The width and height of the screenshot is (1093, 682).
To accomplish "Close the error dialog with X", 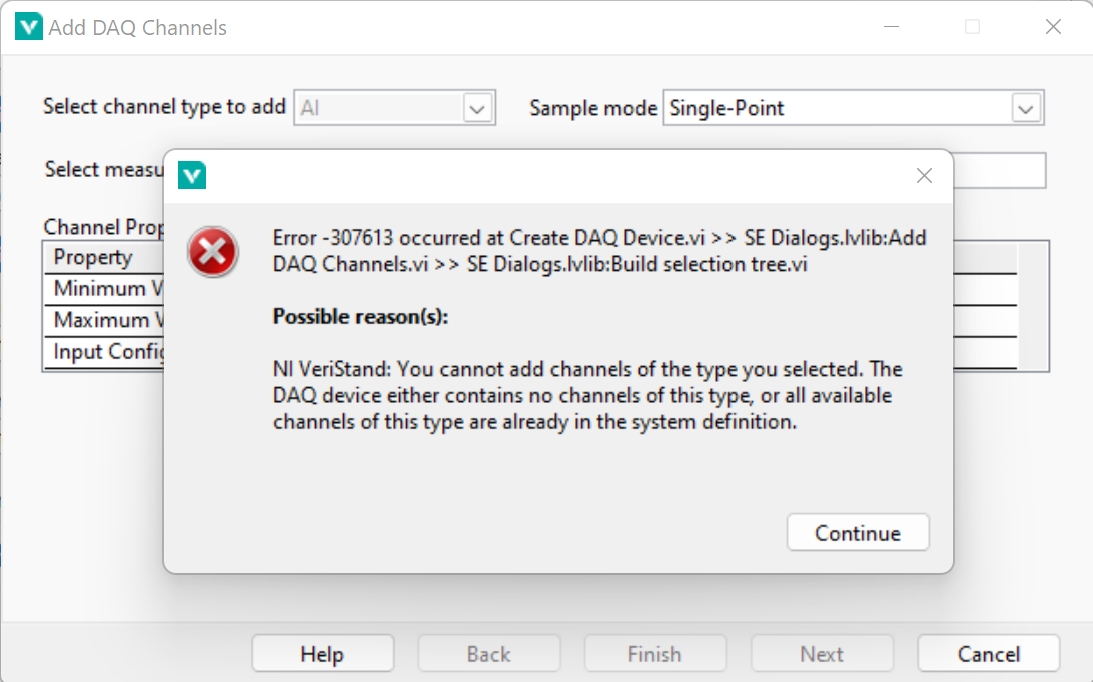I will pyautogui.click(x=924, y=176).
